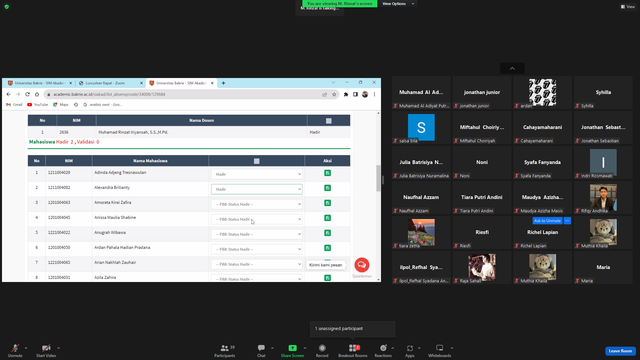Click green action icon for Anugrah Wibawa
640x360 pixels.
click(x=327, y=233)
